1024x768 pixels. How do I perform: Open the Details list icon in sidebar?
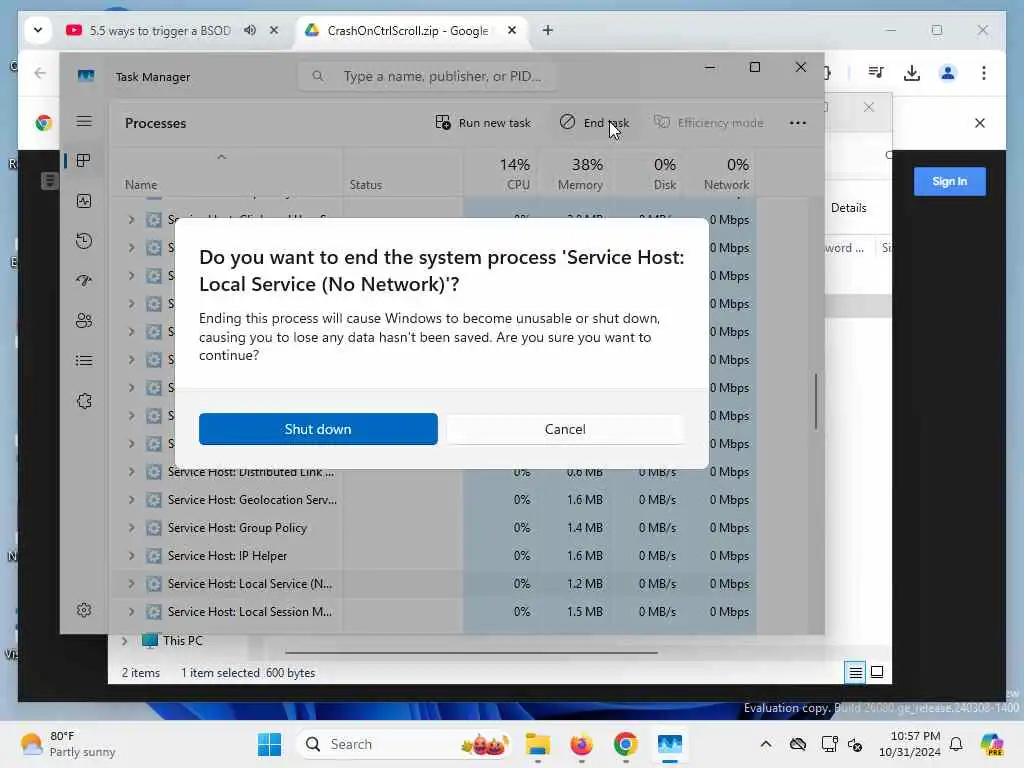tap(84, 360)
